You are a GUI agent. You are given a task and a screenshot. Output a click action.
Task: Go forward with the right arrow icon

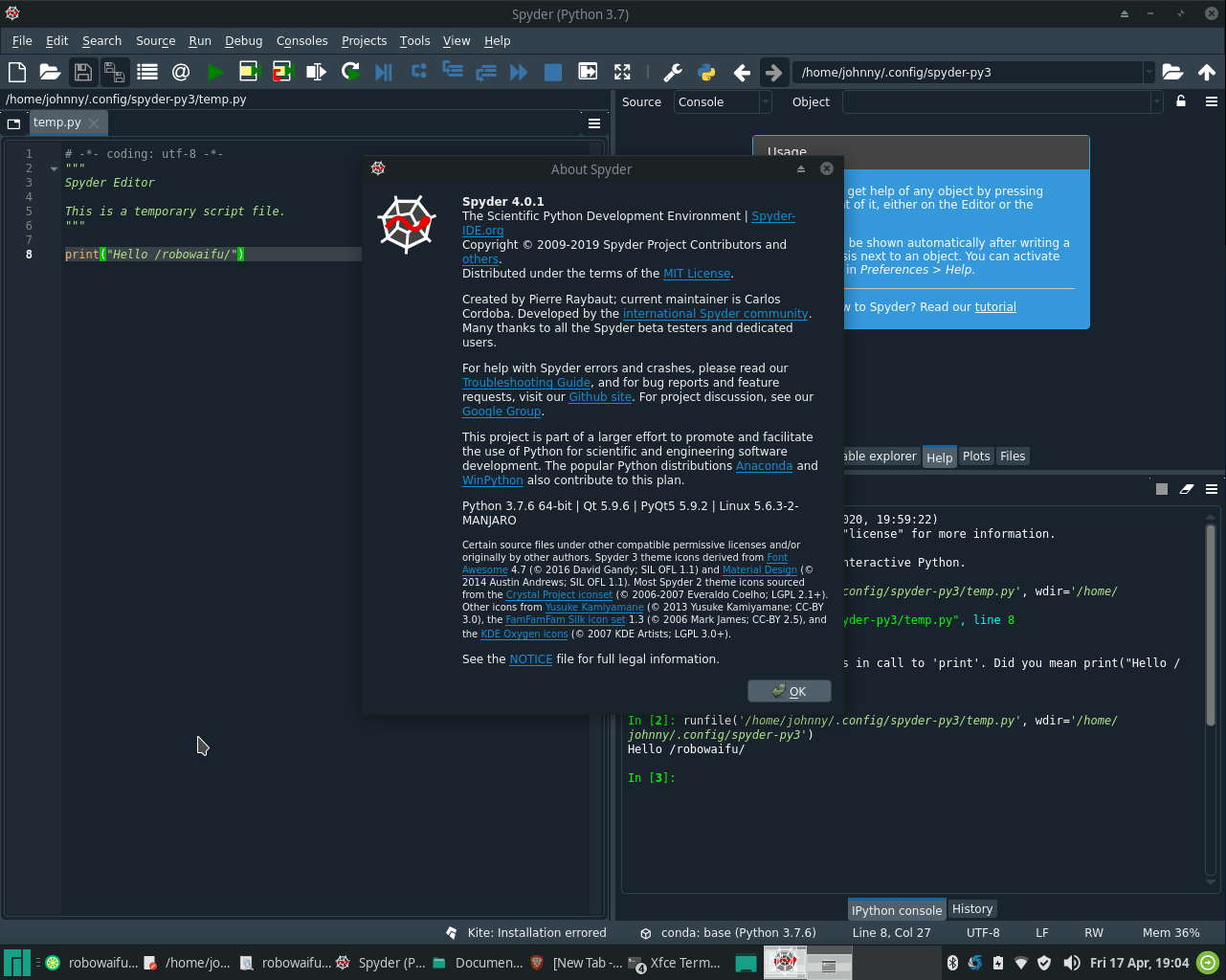coord(773,72)
